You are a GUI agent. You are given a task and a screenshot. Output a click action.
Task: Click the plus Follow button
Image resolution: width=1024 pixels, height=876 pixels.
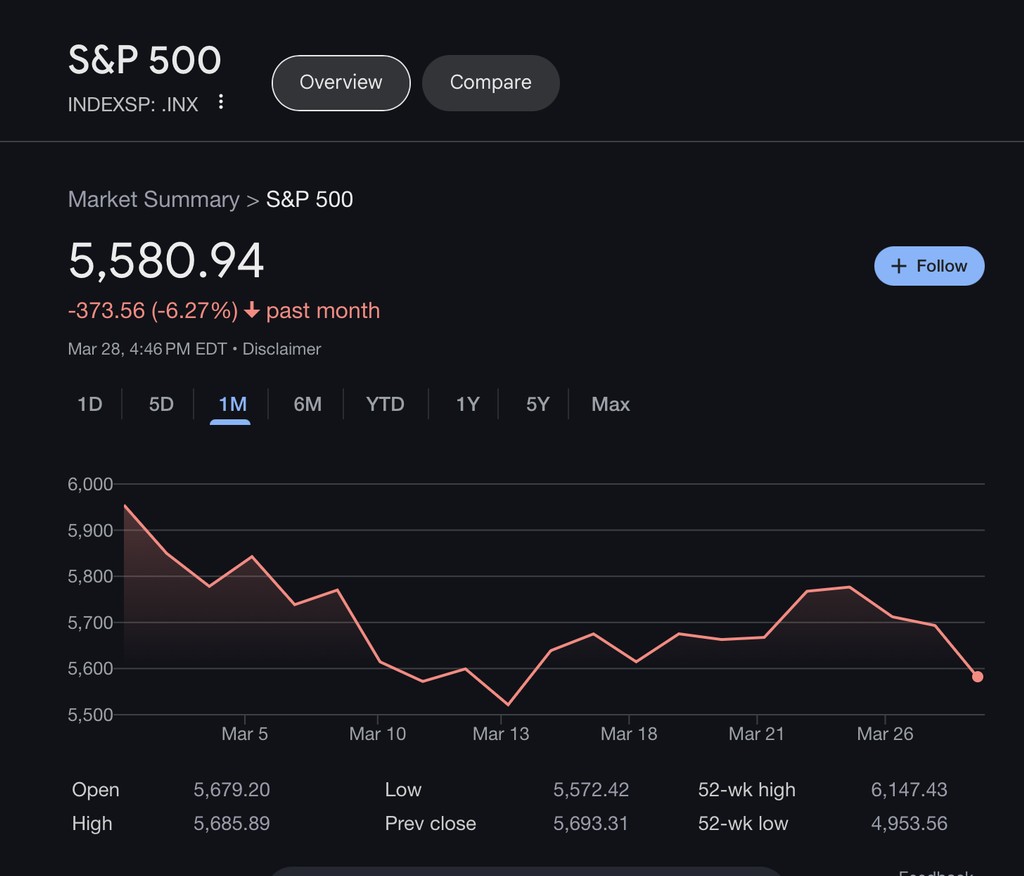[929, 266]
